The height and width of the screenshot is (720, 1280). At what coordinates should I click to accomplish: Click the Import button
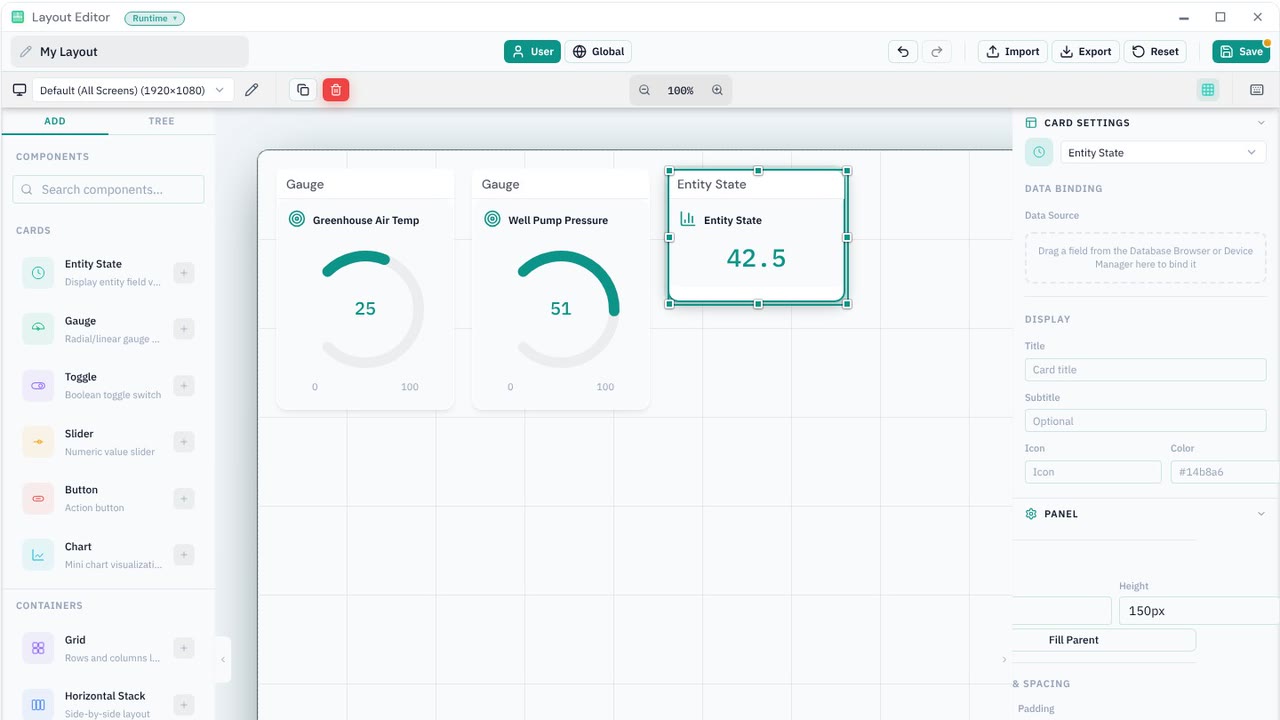tap(1013, 52)
